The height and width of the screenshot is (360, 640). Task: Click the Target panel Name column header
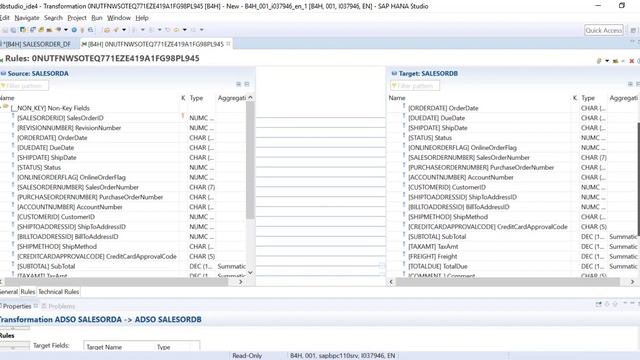397,98
